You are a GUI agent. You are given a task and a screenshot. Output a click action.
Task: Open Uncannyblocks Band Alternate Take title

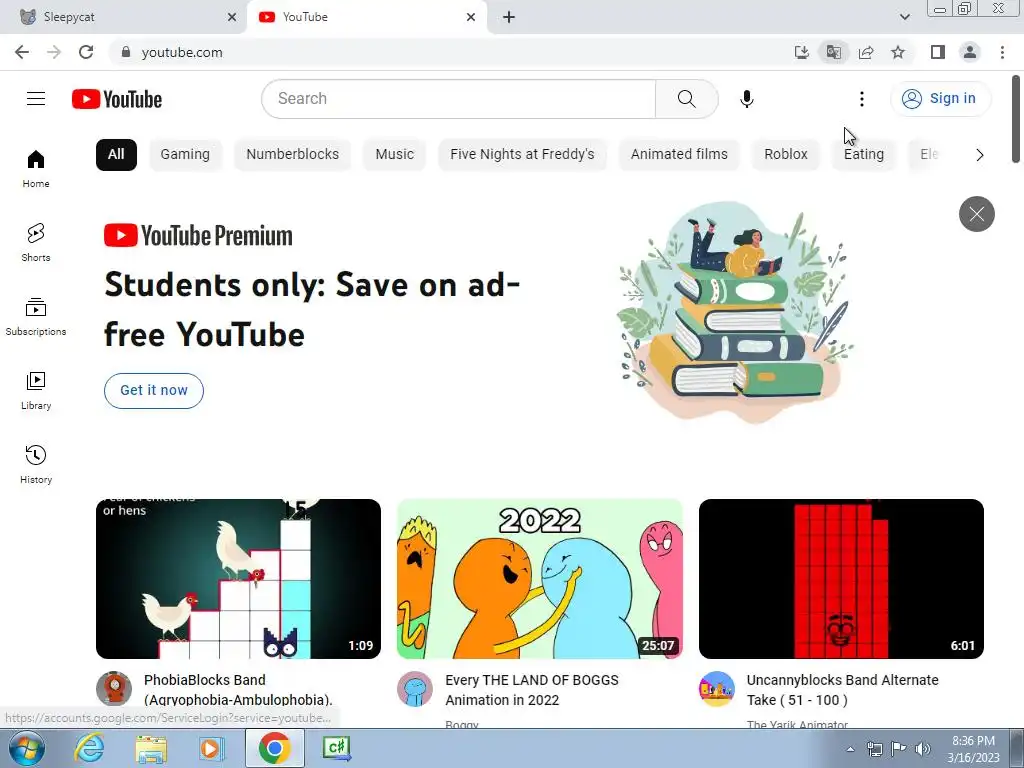coord(842,690)
